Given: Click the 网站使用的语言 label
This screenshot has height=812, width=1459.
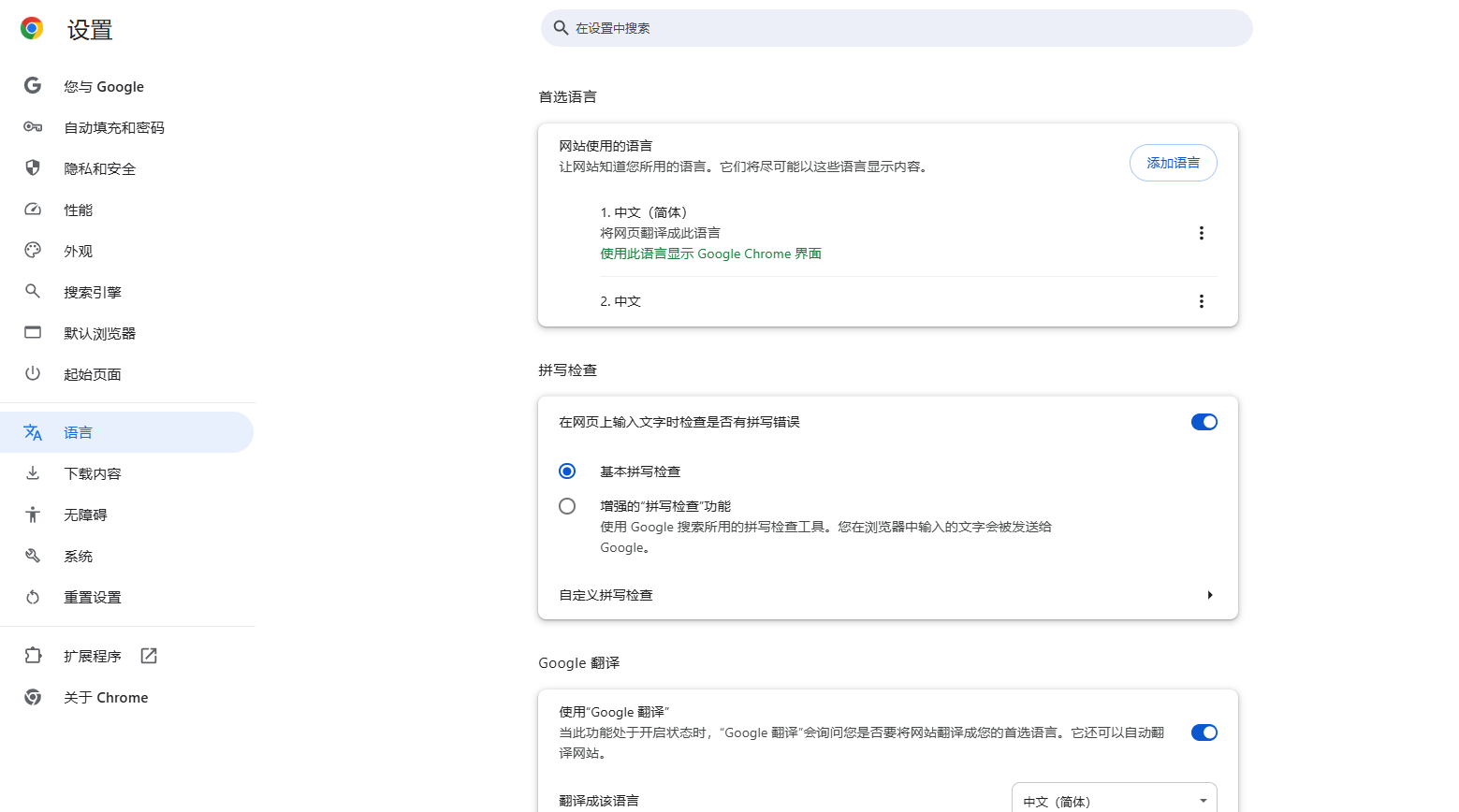Looking at the screenshot, I should pyautogui.click(x=605, y=146).
